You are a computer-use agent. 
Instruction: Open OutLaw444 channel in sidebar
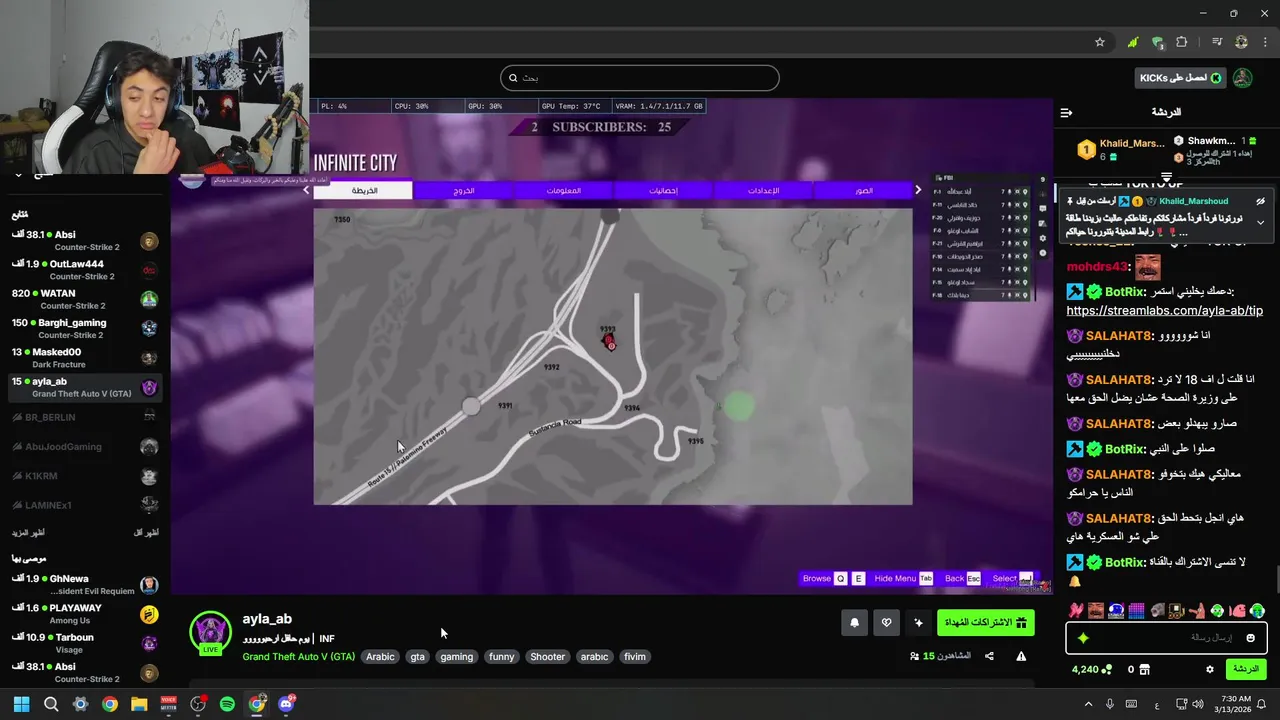point(85,270)
